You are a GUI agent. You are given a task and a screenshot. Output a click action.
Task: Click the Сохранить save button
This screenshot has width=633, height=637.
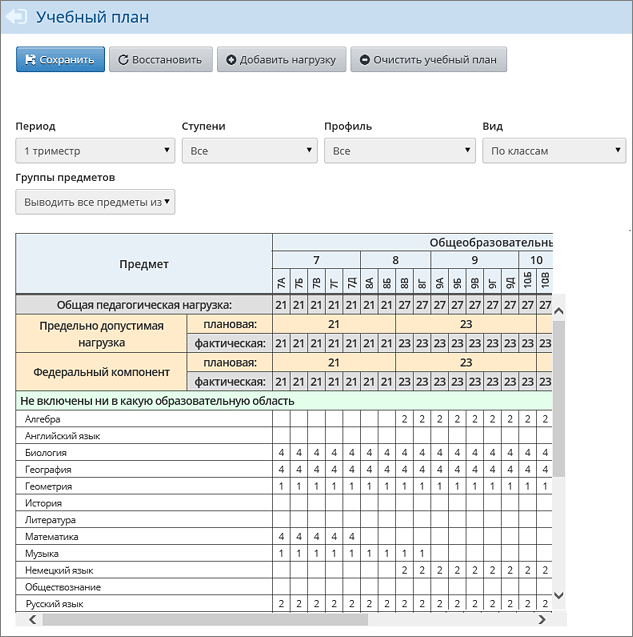click(60, 60)
